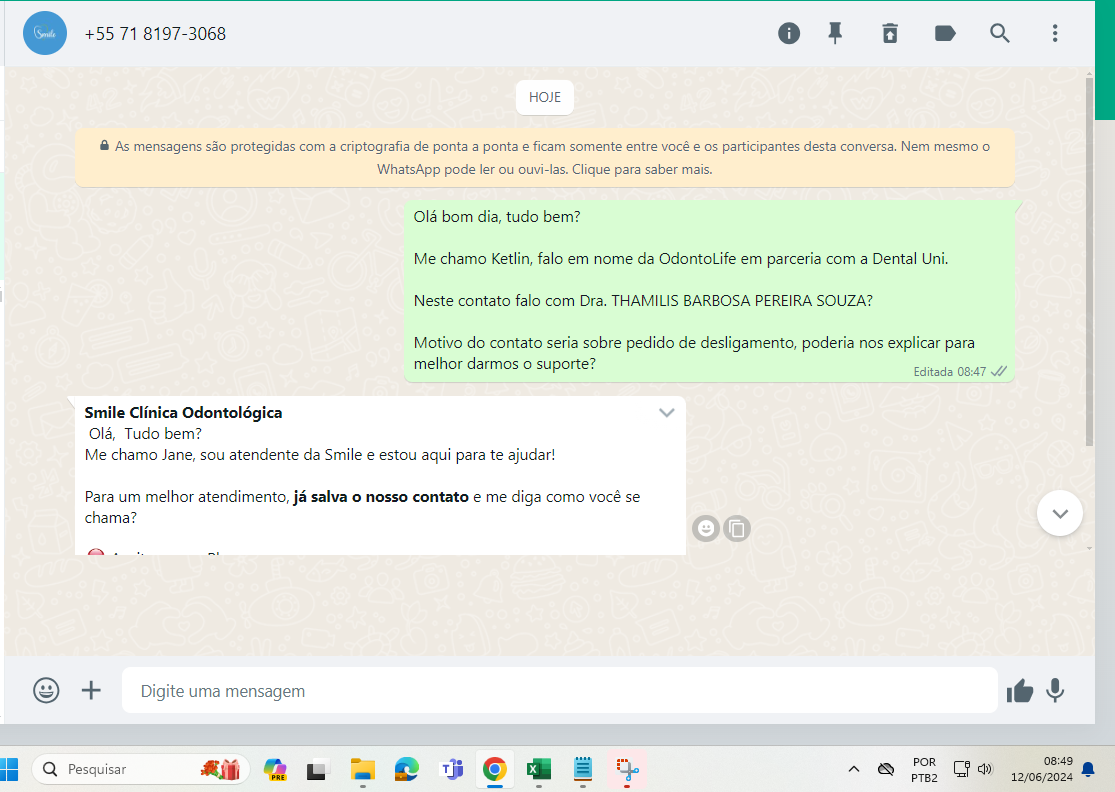Open the three-dot more options menu
Image resolution: width=1115 pixels, height=792 pixels.
1055,33
